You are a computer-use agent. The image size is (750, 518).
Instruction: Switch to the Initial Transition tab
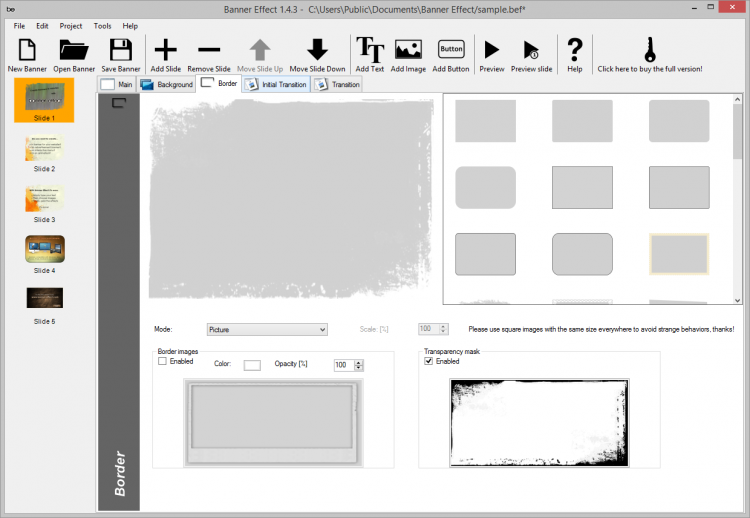point(276,85)
